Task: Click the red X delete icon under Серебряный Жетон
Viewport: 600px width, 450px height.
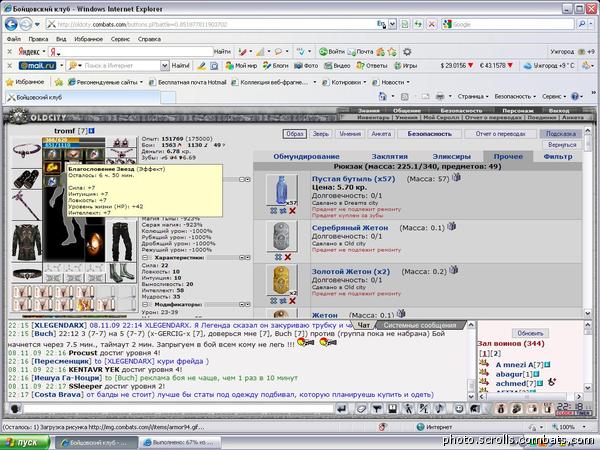Action: (288, 257)
